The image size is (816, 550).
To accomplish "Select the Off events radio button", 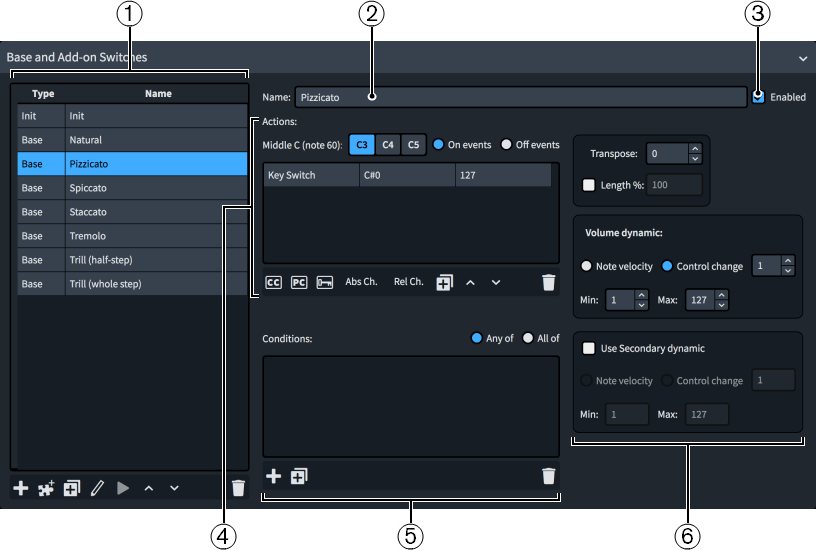I will coord(506,145).
